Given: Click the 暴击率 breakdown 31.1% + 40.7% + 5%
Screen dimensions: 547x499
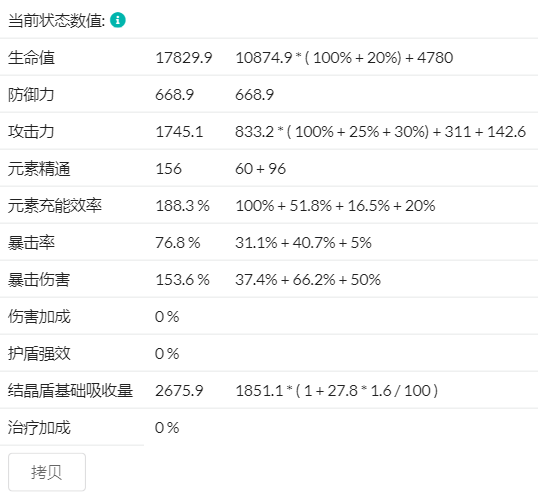Looking at the screenshot, I should [x=303, y=243].
